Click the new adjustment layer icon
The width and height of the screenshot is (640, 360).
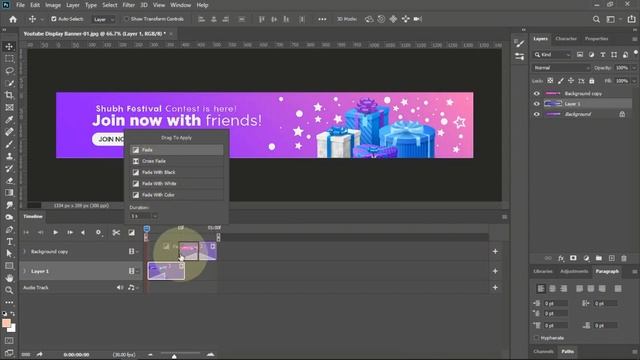(586, 258)
